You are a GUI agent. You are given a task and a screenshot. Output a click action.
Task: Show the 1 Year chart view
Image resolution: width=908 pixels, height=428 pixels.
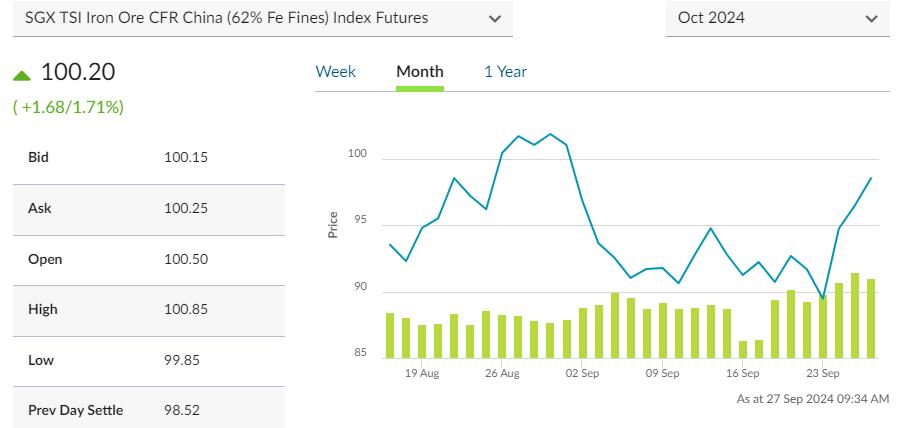(505, 72)
